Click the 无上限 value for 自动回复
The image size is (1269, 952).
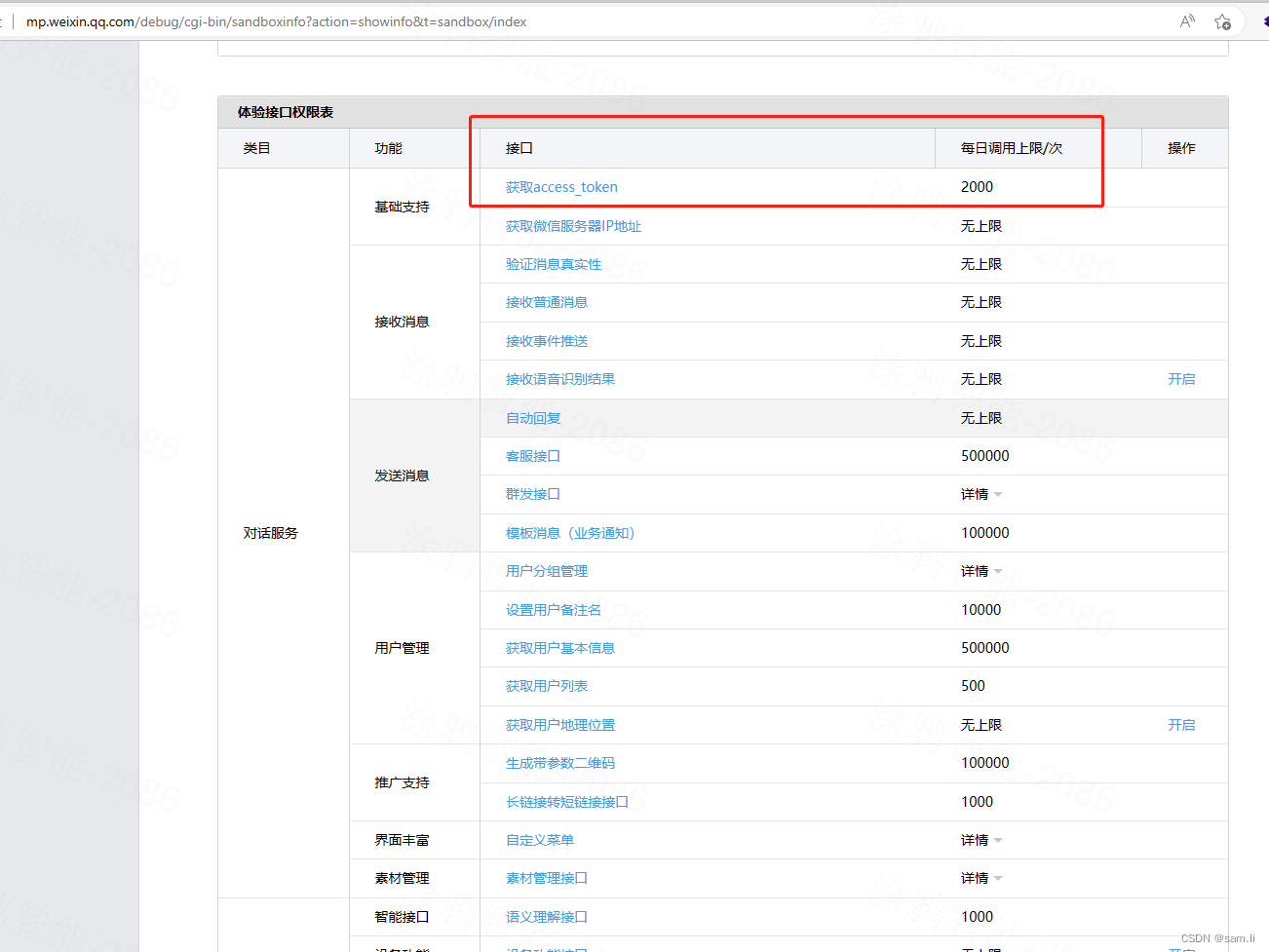point(981,418)
